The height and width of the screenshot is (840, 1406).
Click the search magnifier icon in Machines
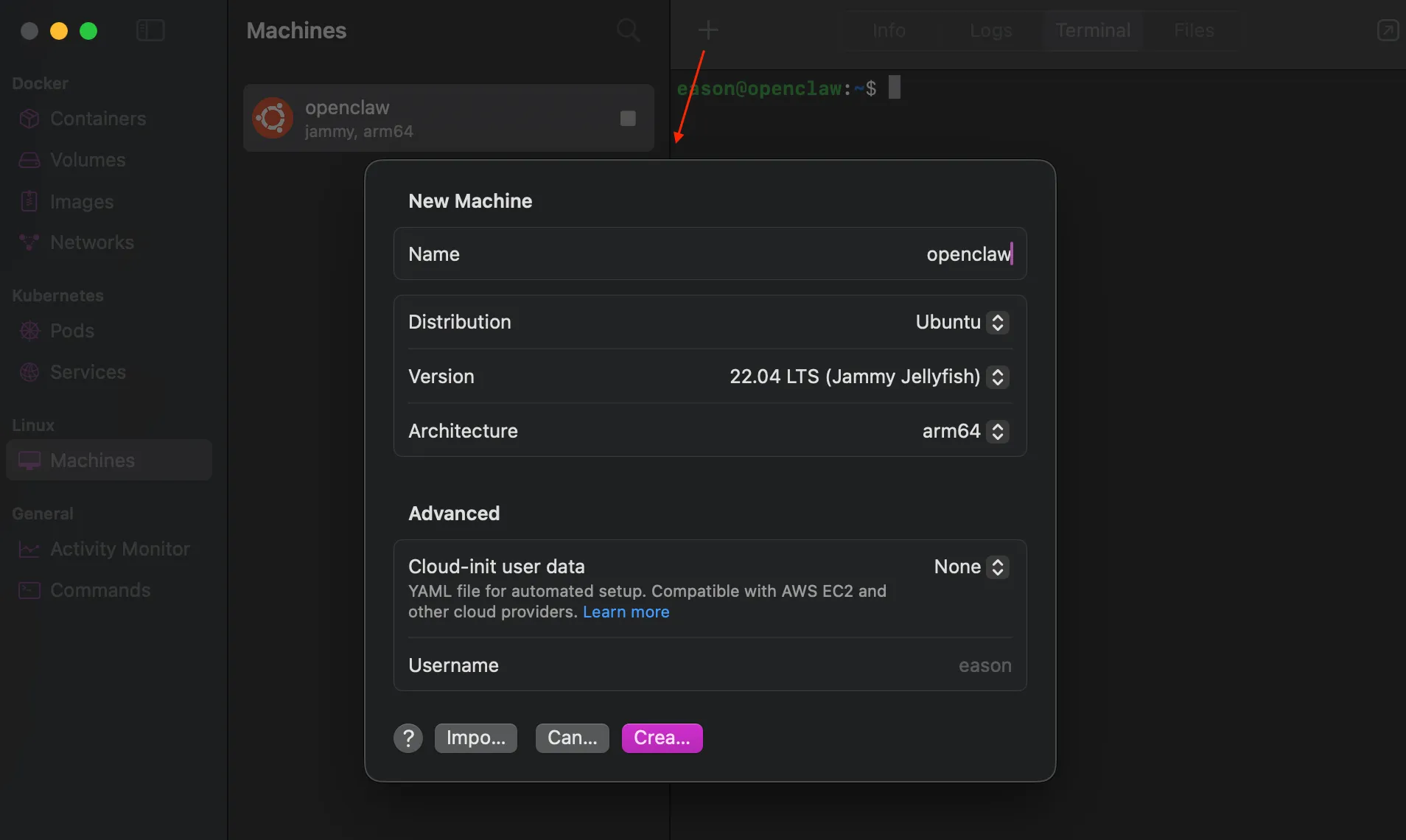pyautogui.click(x=628, y=30)
